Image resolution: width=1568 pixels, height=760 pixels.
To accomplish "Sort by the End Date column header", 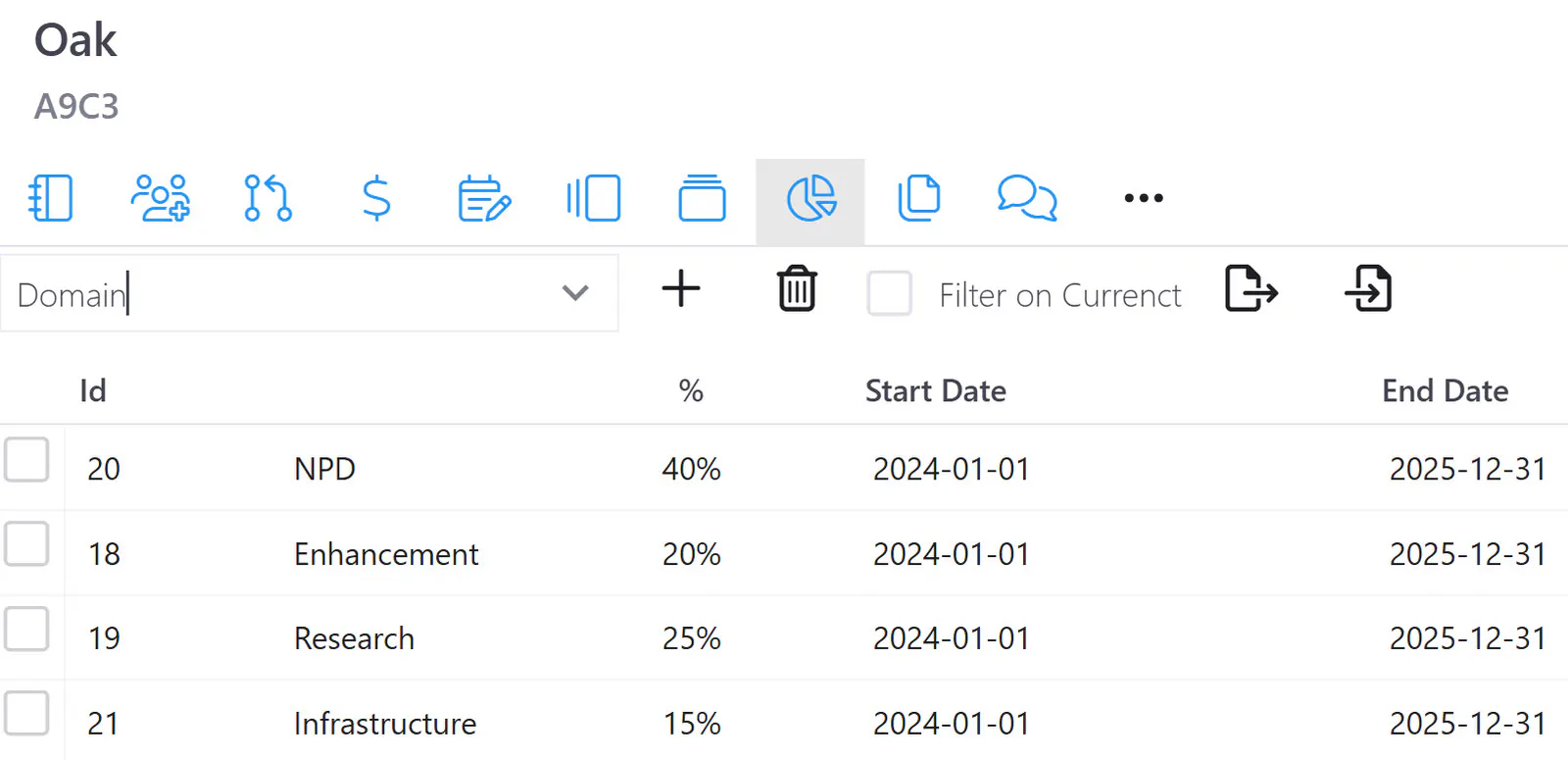I will pyautogui.click(x=1445, y=391).
